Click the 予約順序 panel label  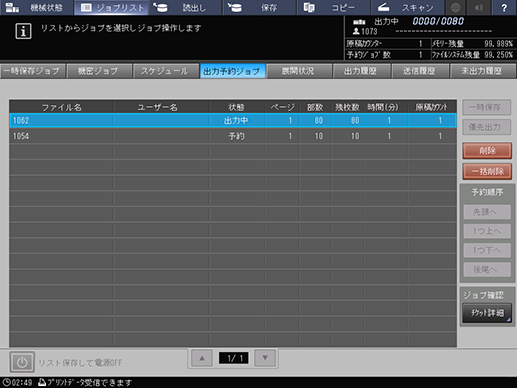[x=487, y=192]
